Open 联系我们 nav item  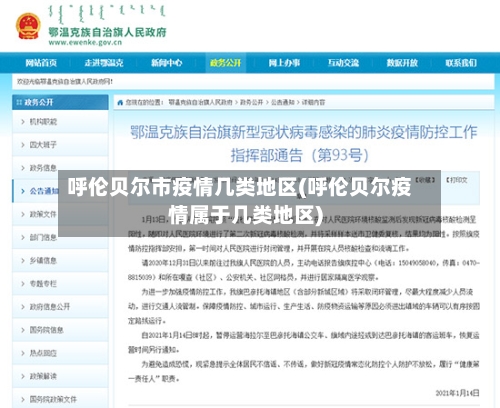pyautogui.click(x=461, y=63)
